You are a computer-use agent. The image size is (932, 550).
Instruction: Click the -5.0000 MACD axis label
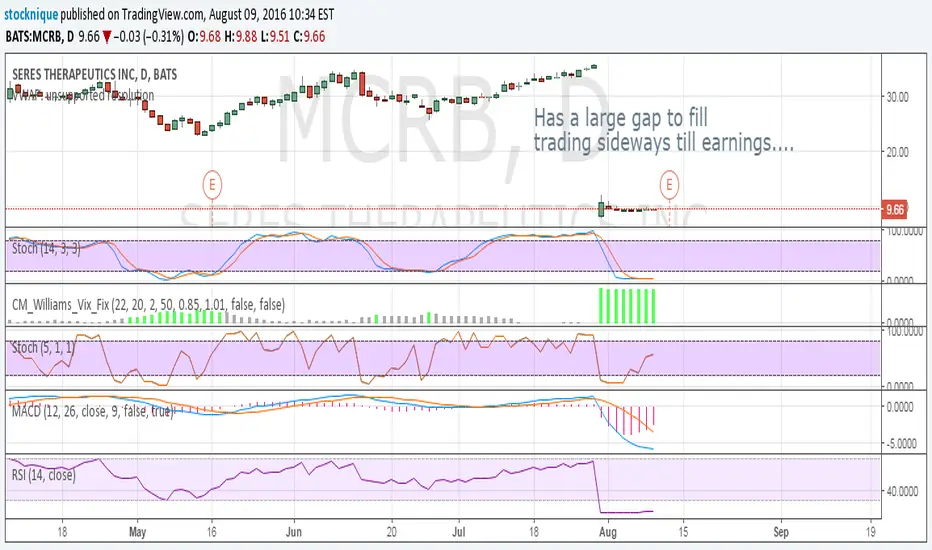tap(900, 444)
